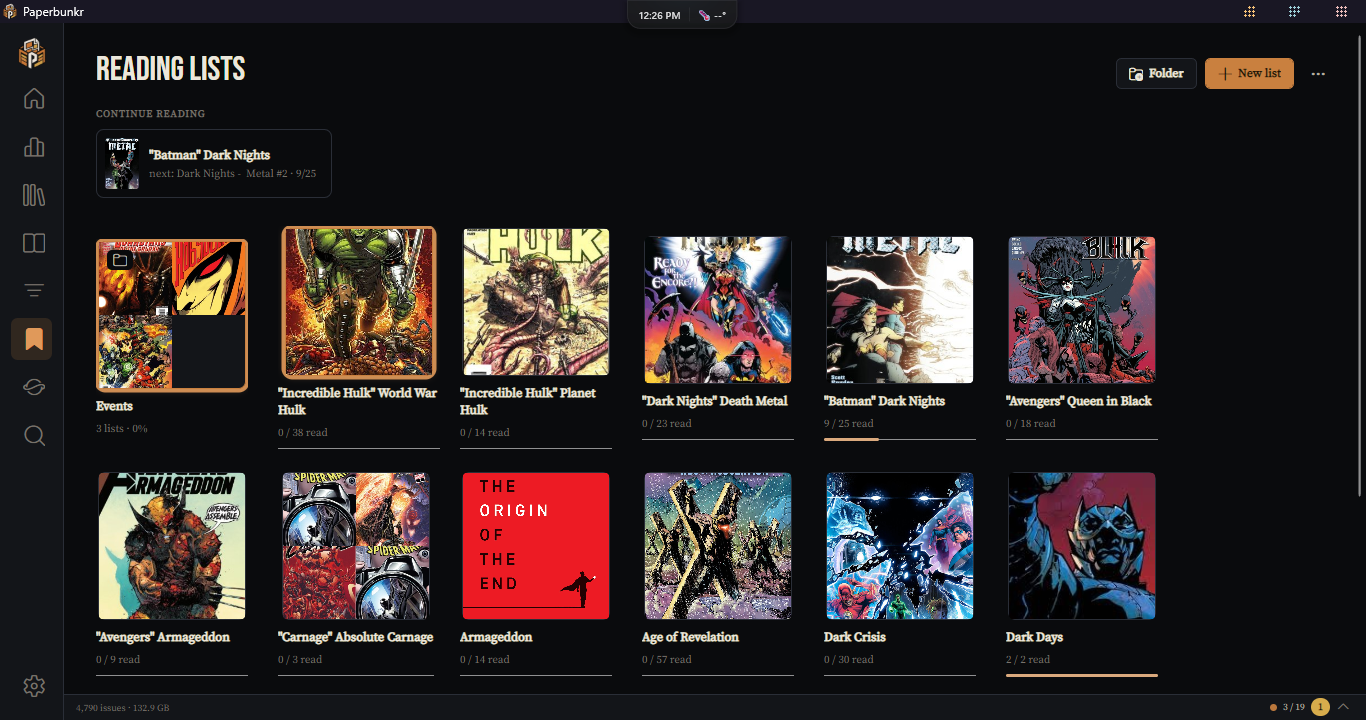The height and width of the screenshot is (720, 1366).
Task: Click "3 lists · 0%" under Events
Action: pos(122,428)
